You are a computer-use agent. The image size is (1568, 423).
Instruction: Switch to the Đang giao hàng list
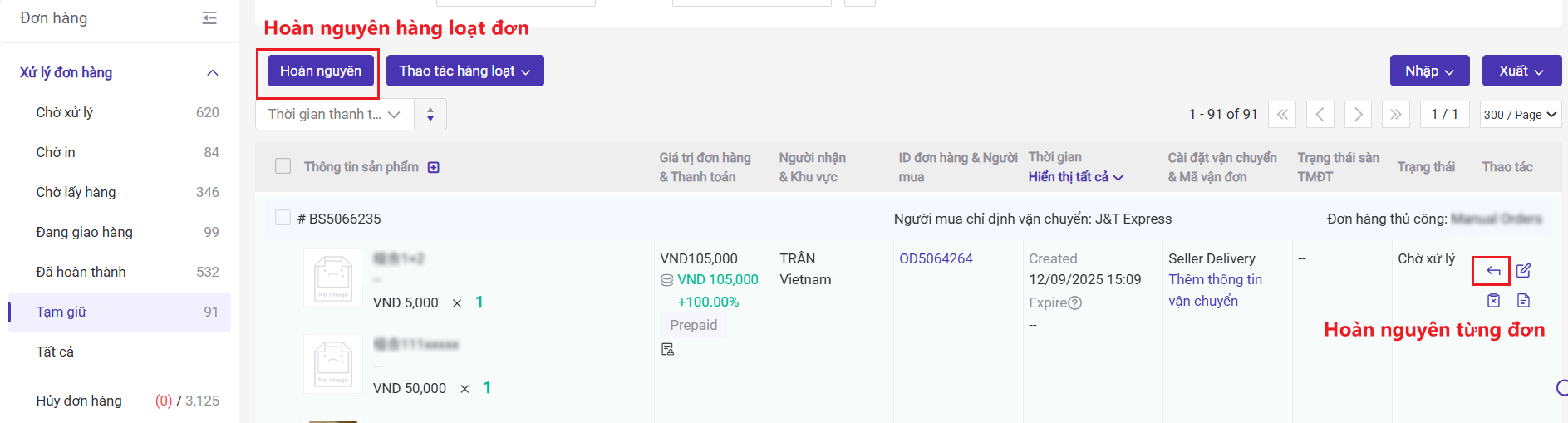tap(85, 232)
